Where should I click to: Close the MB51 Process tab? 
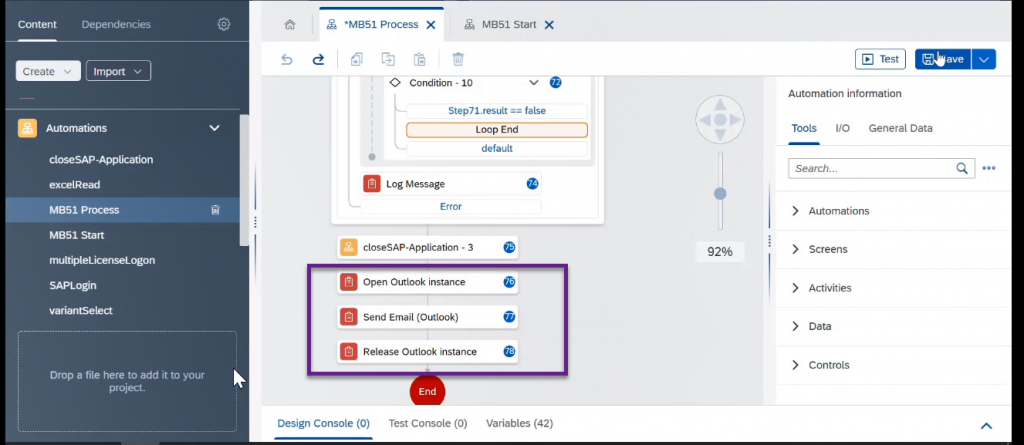[x=431, y=25]
